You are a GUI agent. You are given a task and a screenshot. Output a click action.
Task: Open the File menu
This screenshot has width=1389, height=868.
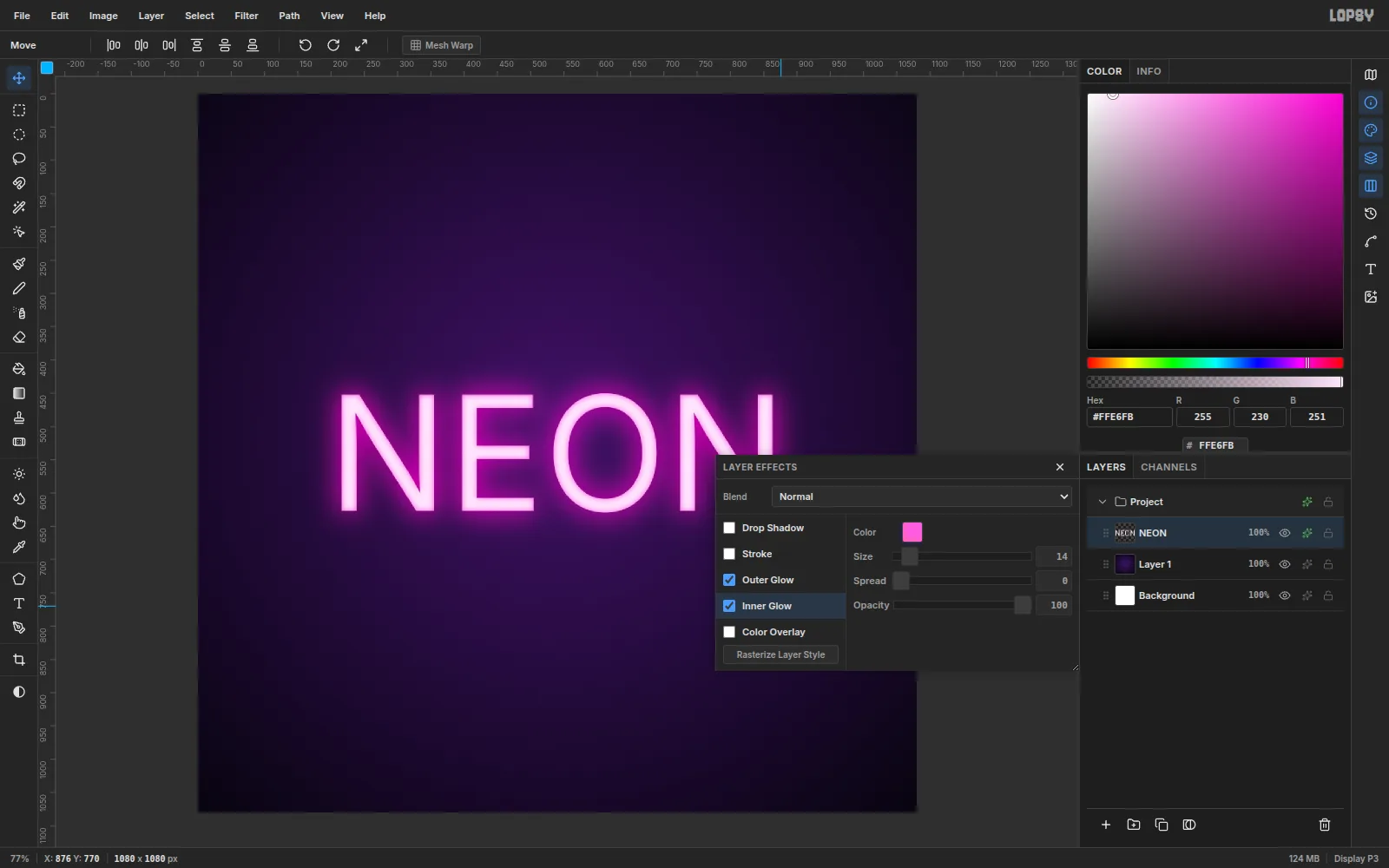coord(22,16)
